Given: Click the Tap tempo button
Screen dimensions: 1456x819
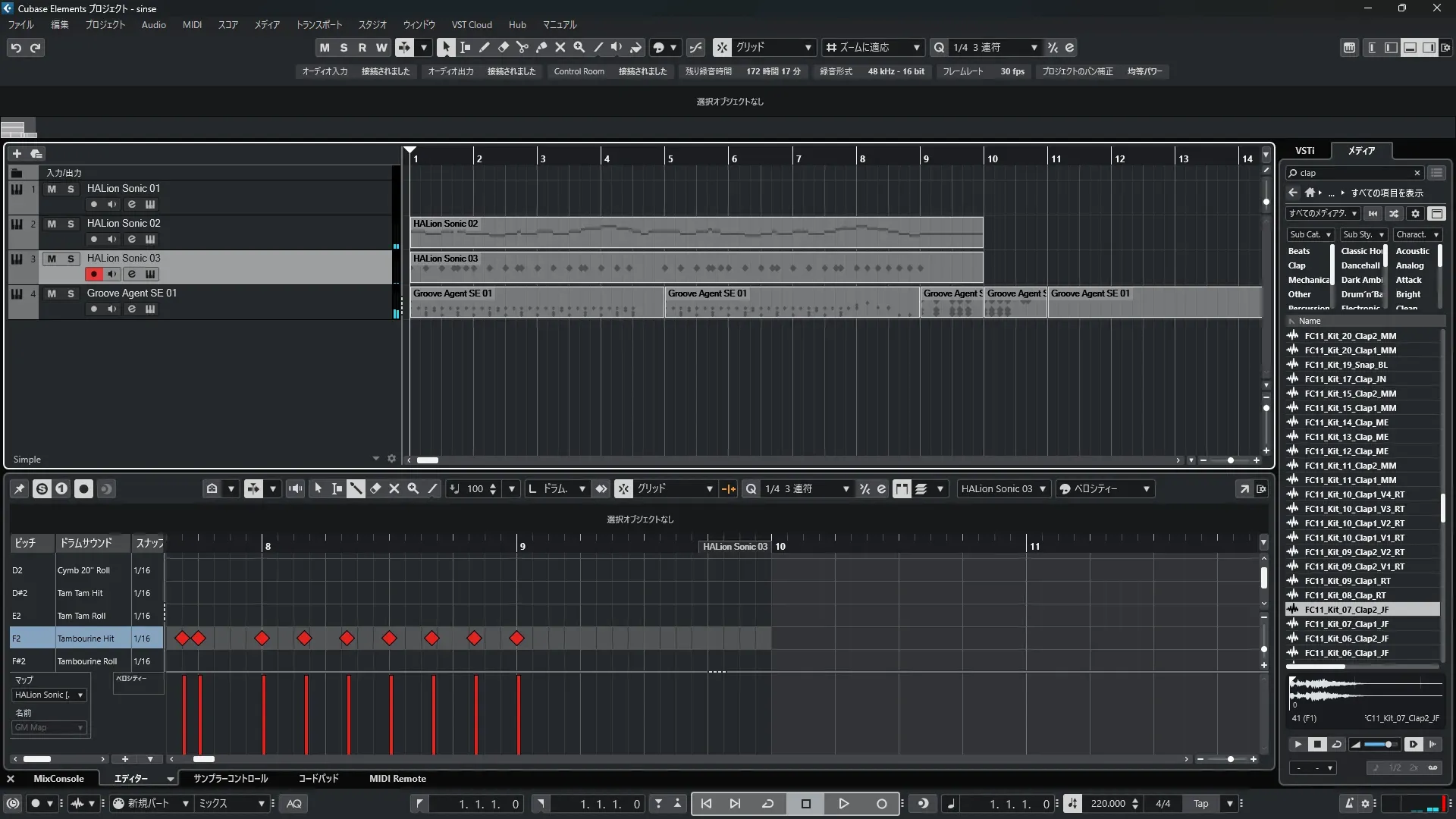Looking at the screenshot, I should tap(1201, 804).
